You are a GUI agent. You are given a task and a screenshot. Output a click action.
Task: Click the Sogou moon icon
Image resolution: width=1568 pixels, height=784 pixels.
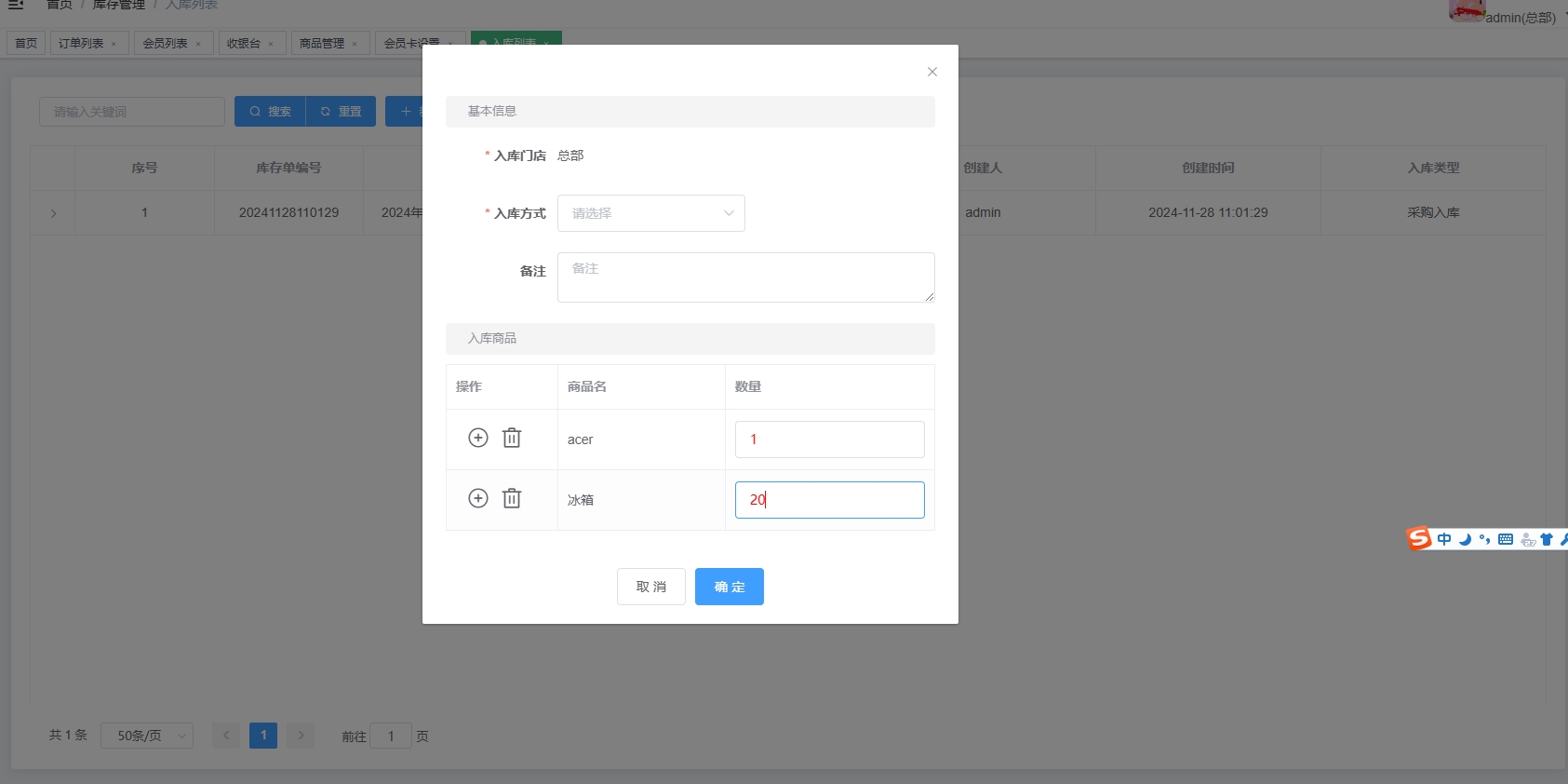1465,539
